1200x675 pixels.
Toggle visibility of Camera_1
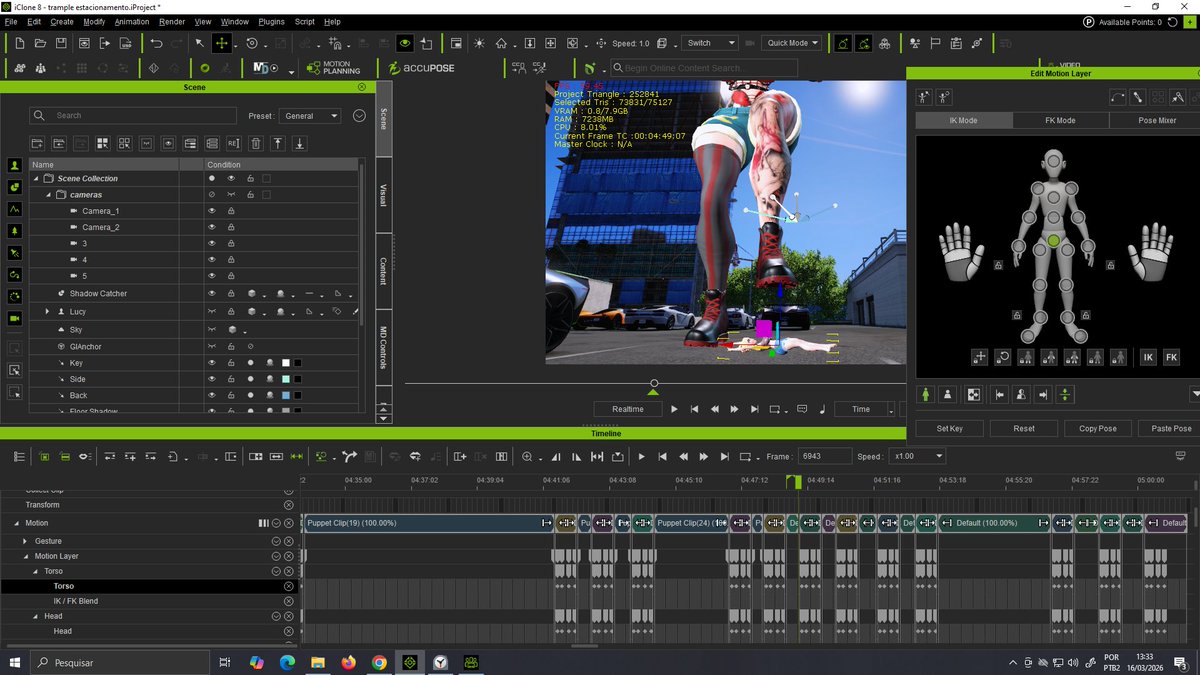[x=211, y=211]
